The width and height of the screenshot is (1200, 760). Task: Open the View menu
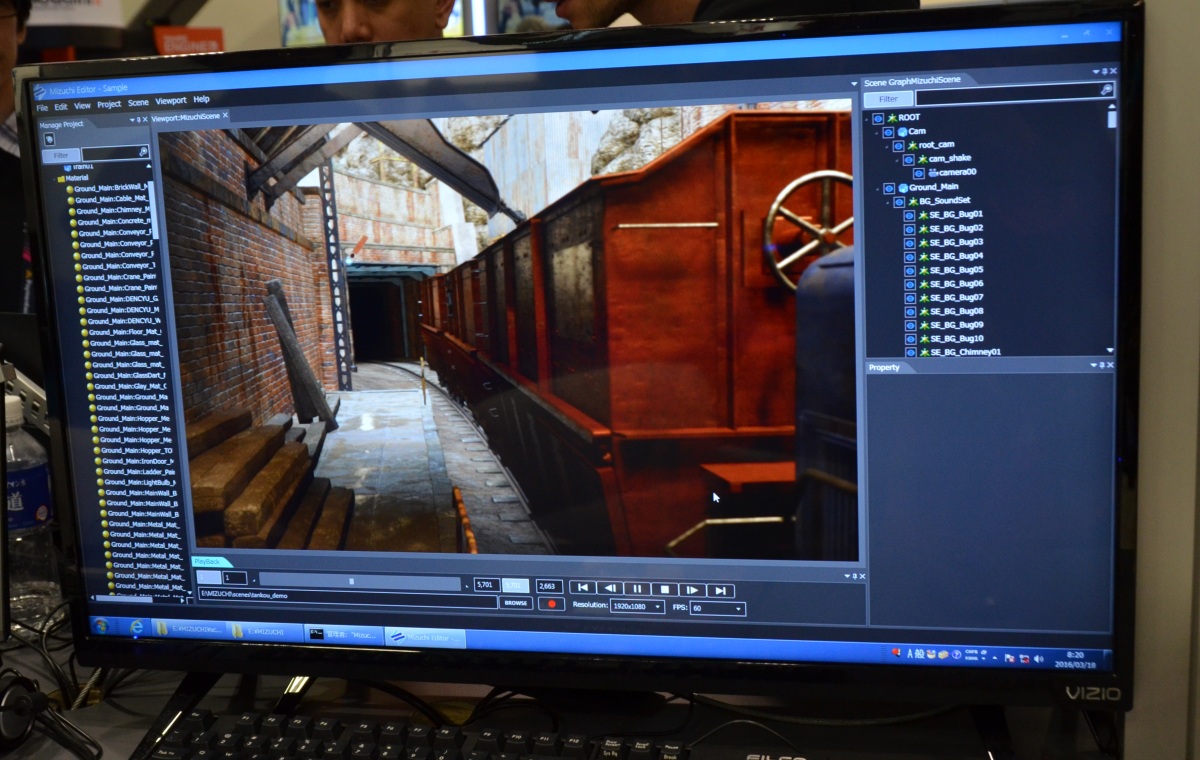tap(82, 105)
